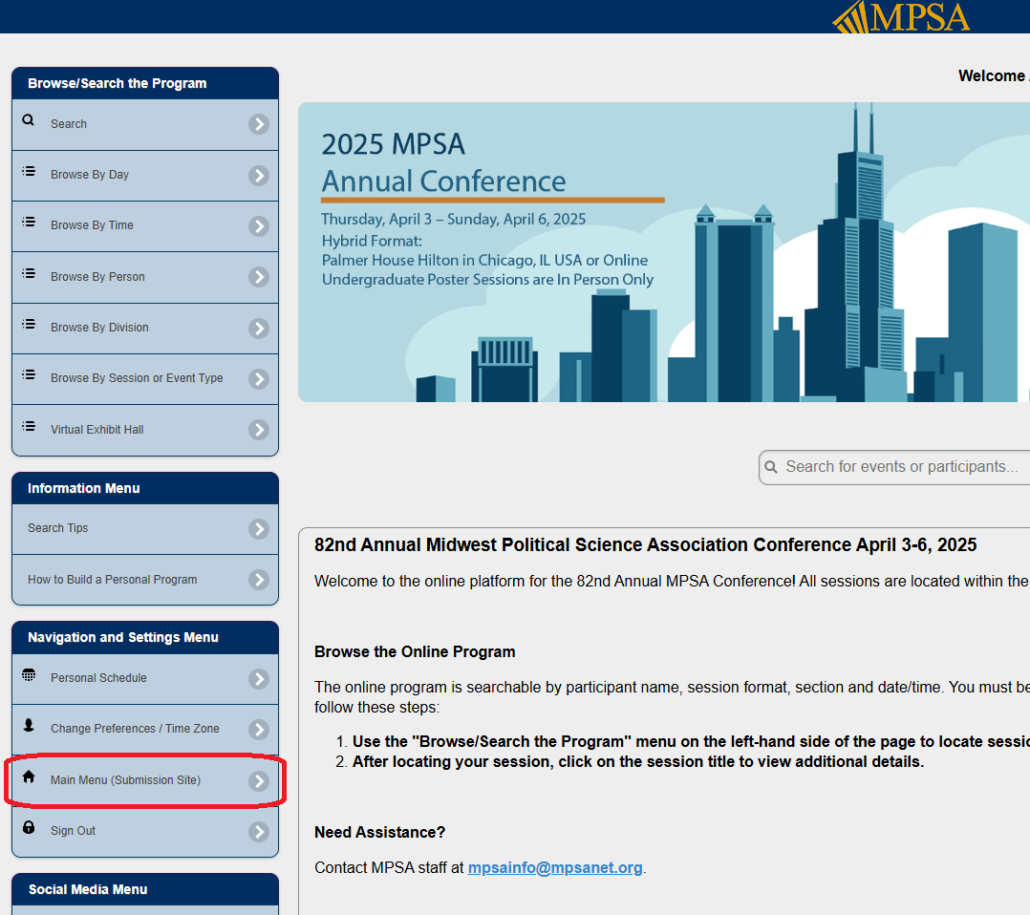
Task: Click person icon beside Change Preferences / Time Zone
Action: click(28, 725)
